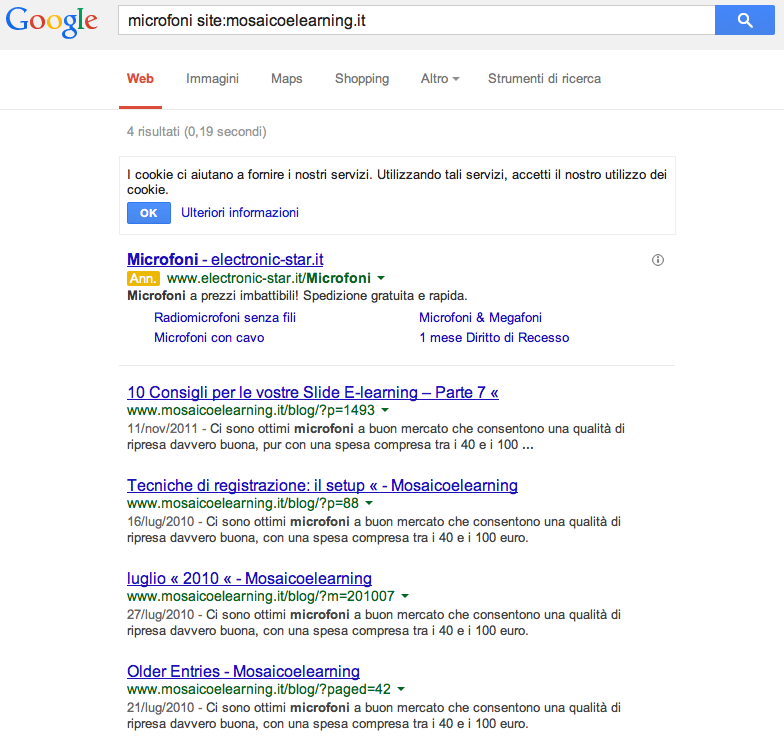
Task: Click the 'I cookie ci aiutano' notice text
Action: coord(396,182)
